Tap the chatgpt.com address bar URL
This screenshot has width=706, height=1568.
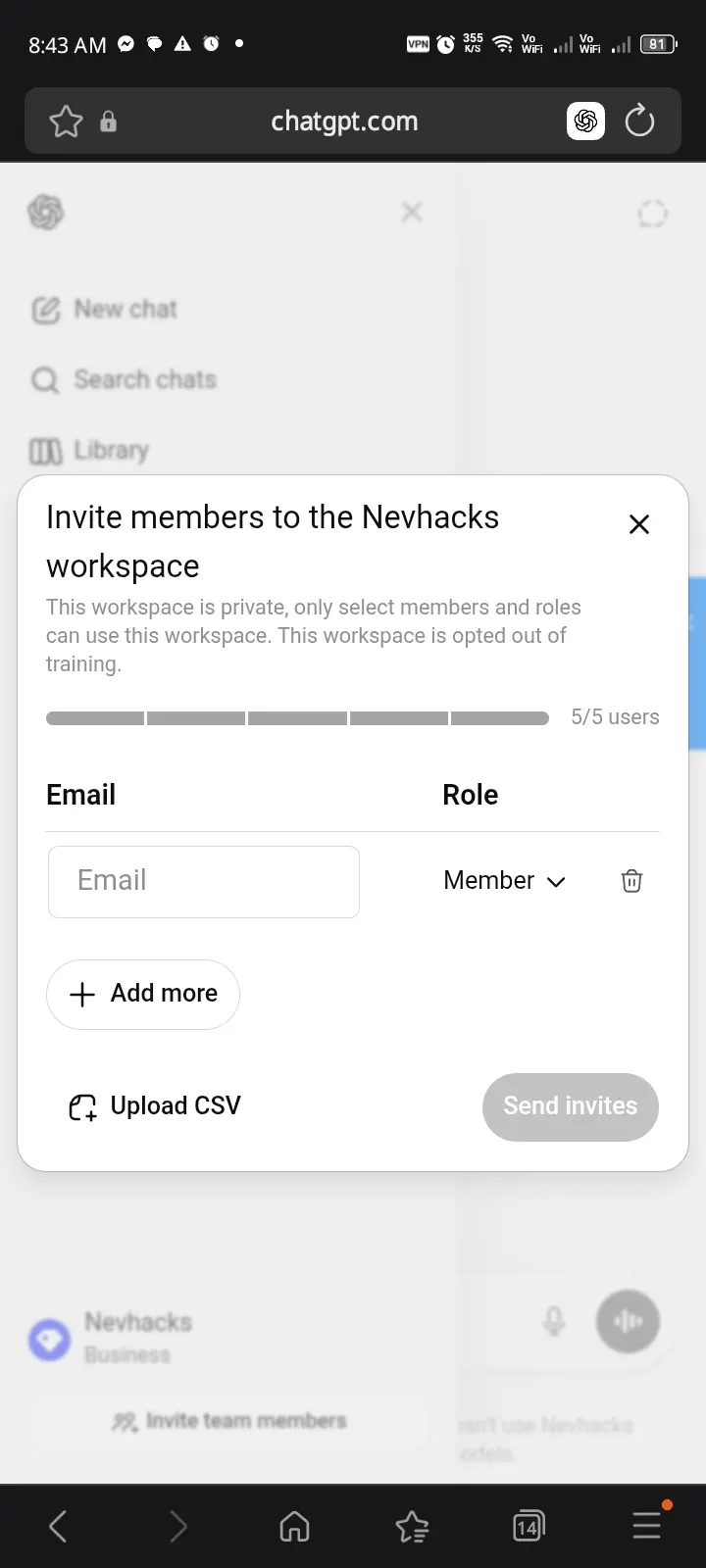(344, 122)
